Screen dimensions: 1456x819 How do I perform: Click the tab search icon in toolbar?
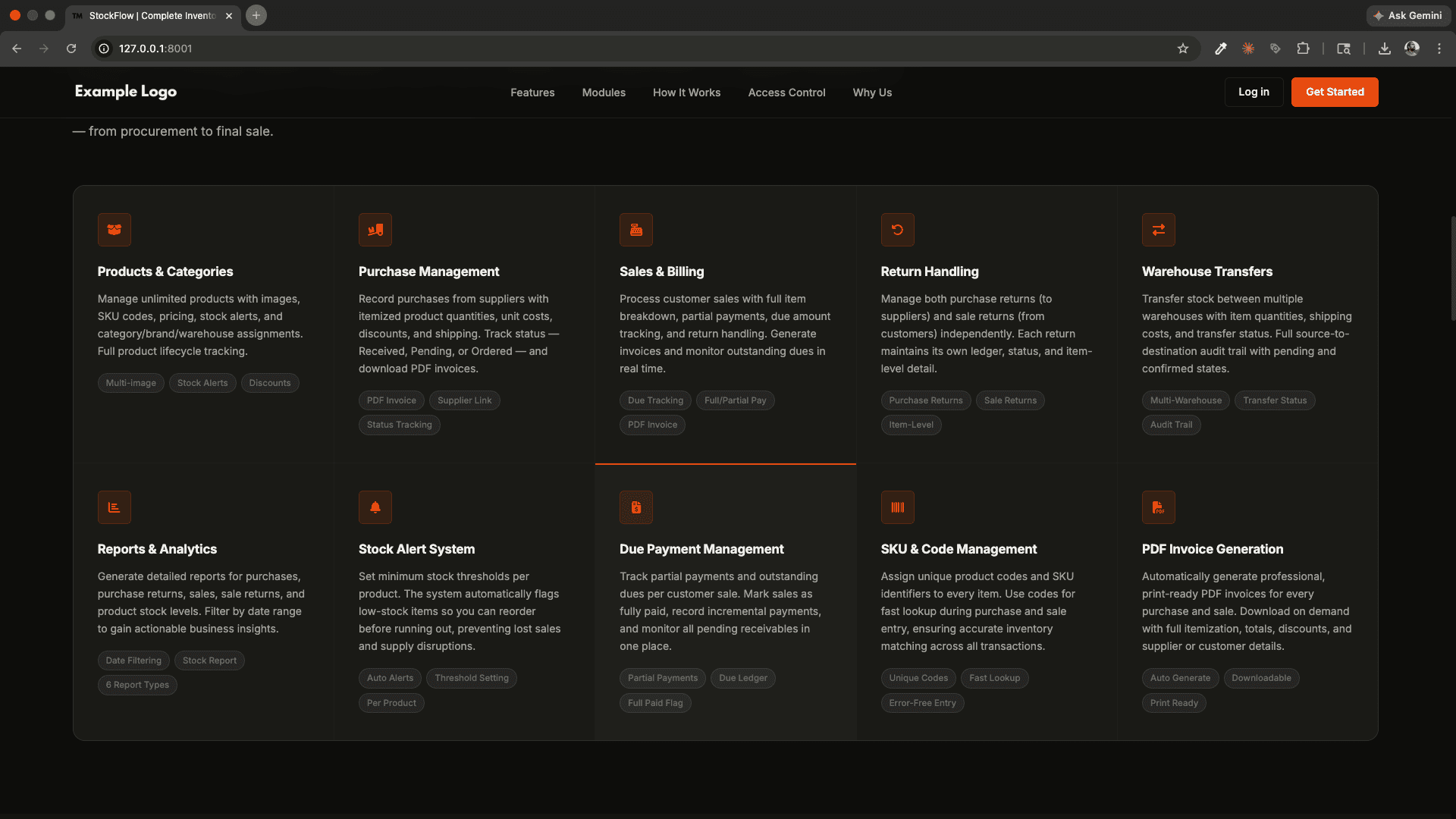point(1343,49)
